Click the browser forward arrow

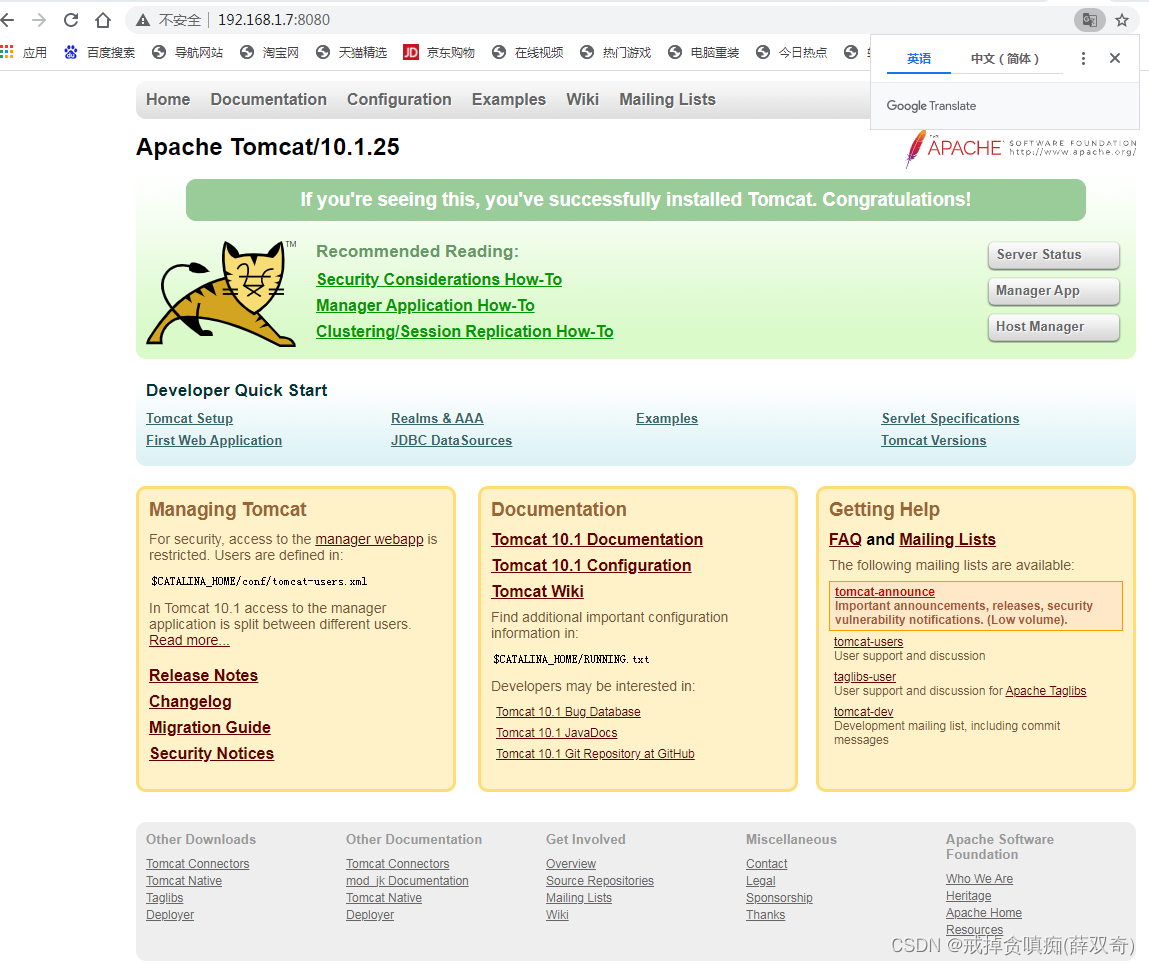[x=39, y=20]
